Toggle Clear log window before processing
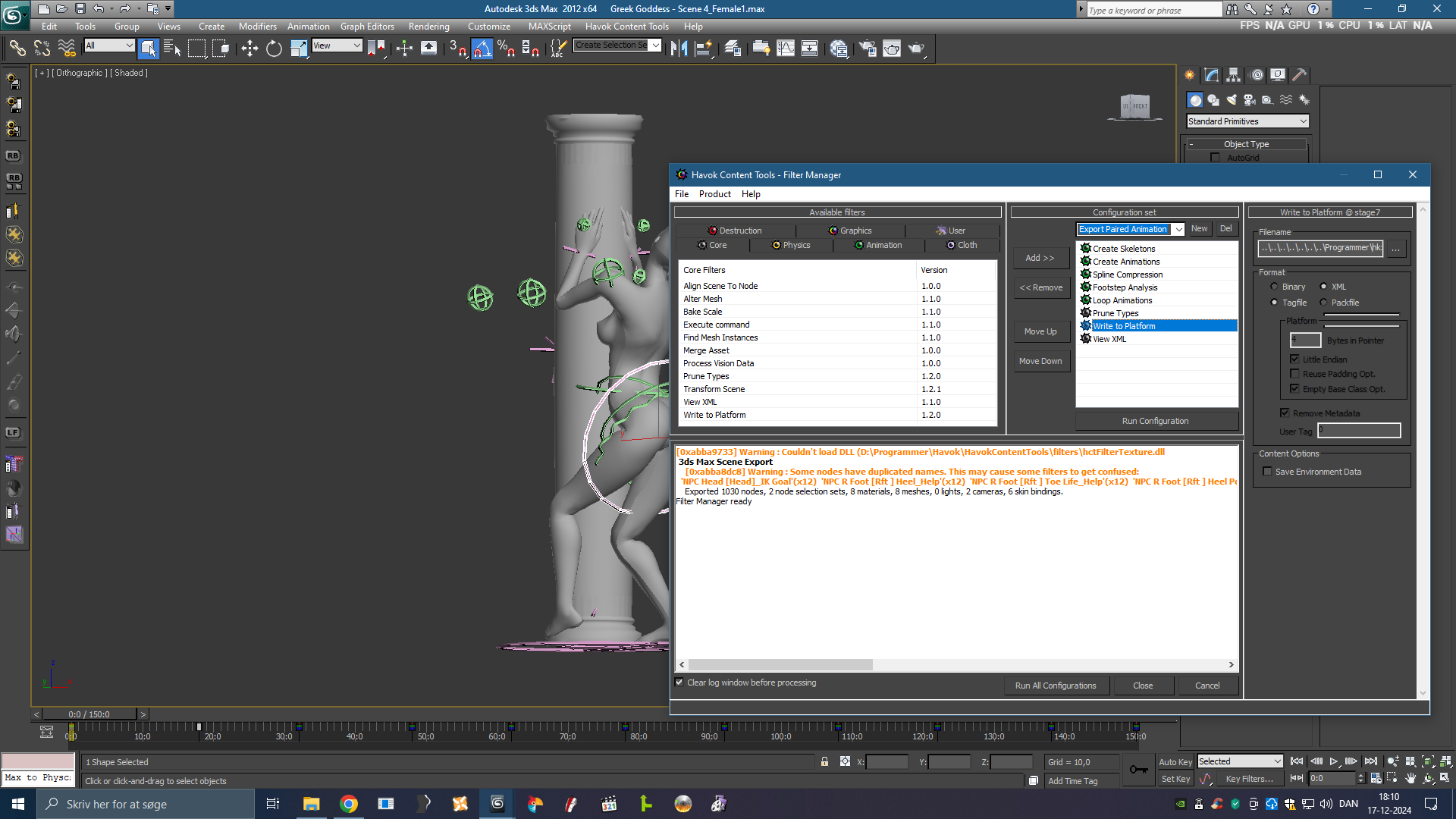 click(x=679, y=682)
